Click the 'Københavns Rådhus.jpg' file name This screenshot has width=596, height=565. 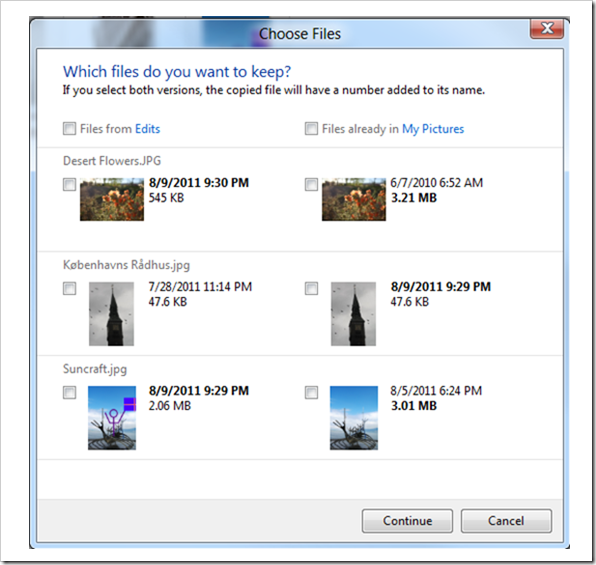(126, 265)
